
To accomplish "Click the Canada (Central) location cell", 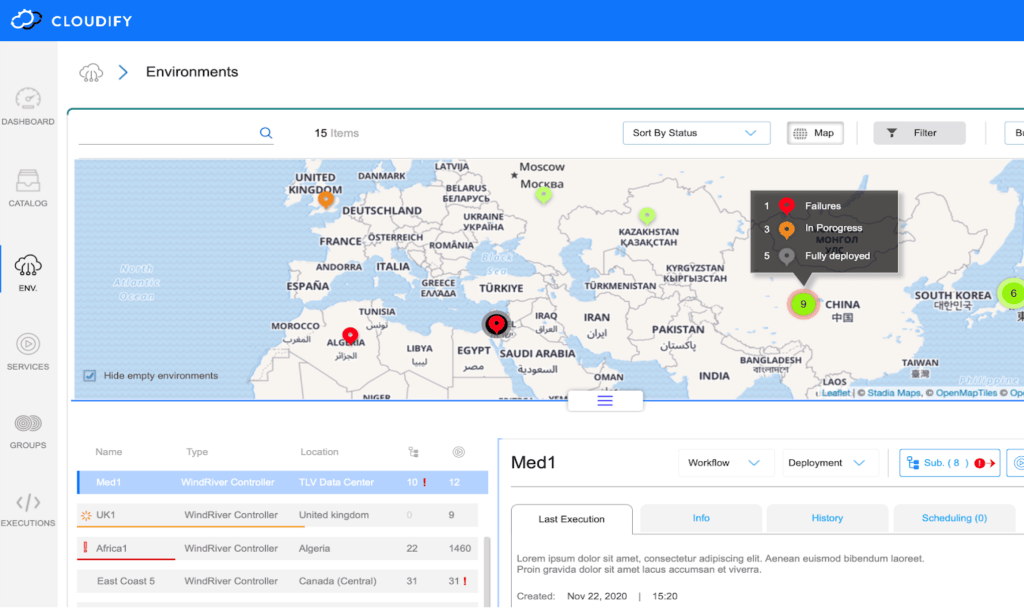I will pyautogui.click(x=338, y=581).
